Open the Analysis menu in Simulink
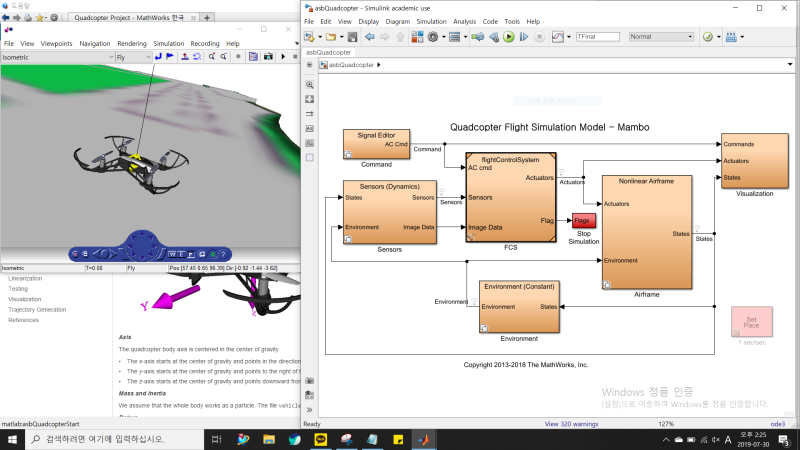 point(464,21)
